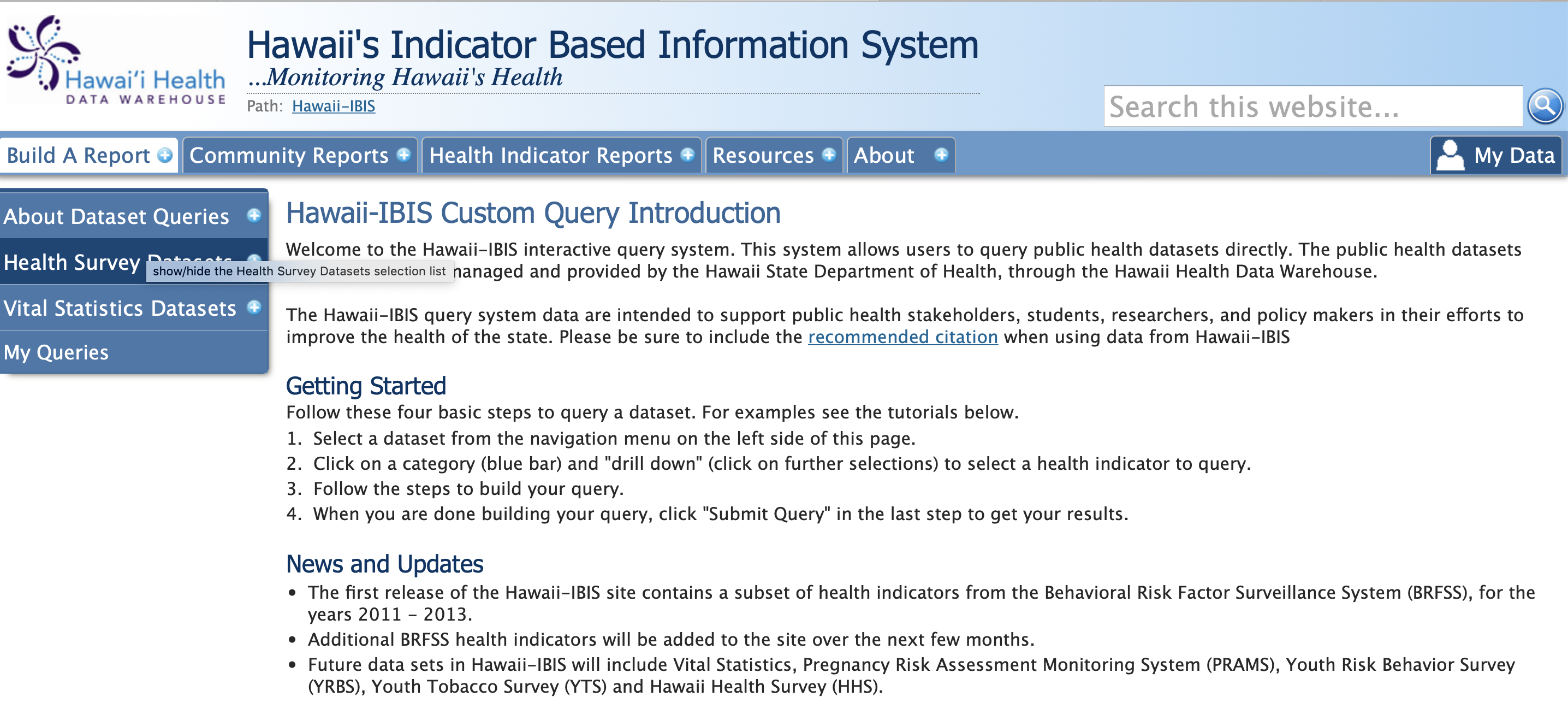Open the Build A Report menu

click(89, 155)
